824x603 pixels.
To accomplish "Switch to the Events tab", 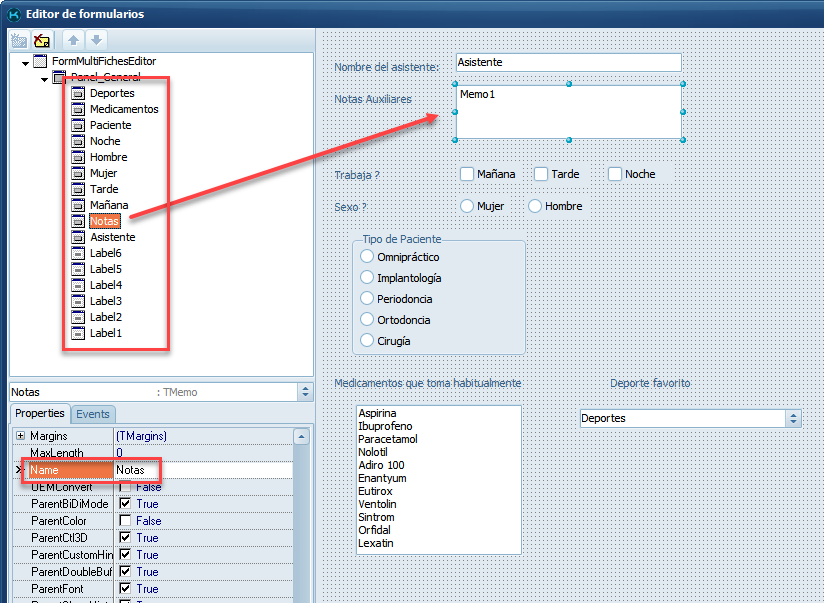I will [x=93, y=413].
